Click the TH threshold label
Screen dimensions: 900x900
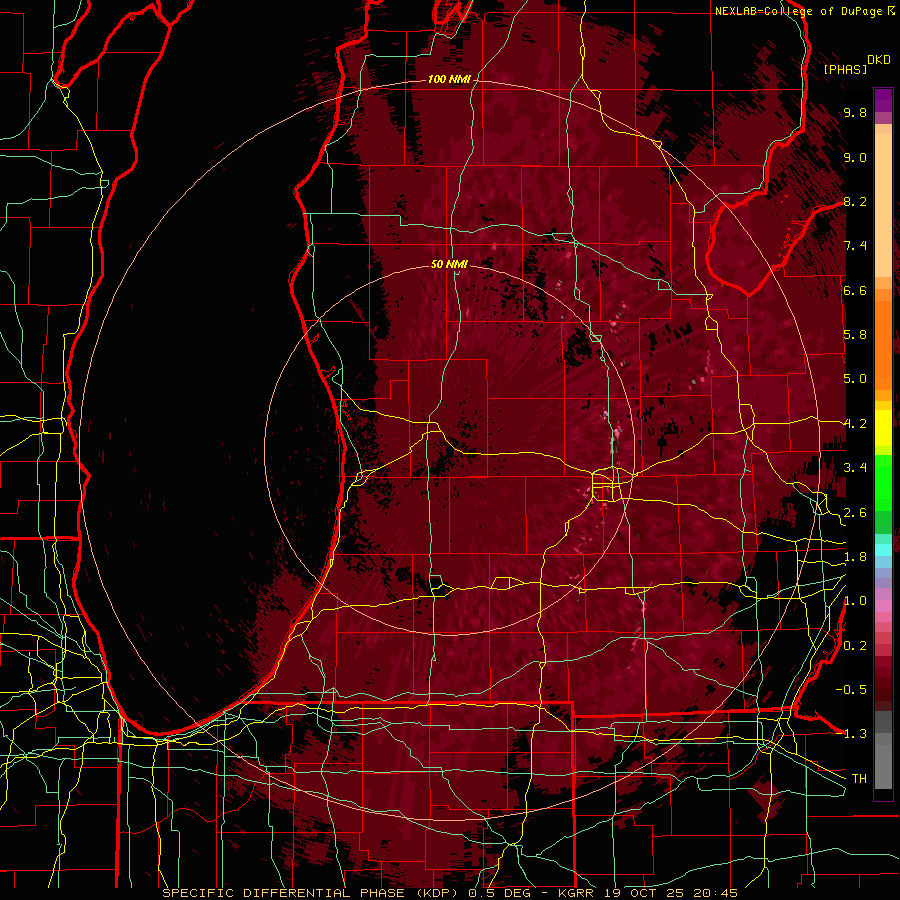(x=859, y=779)
